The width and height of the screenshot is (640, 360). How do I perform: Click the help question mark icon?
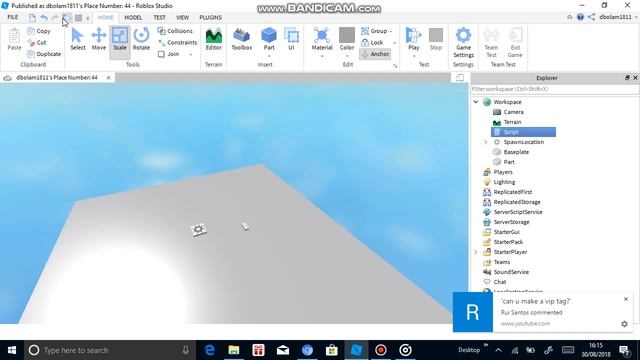click(x=580, y=17)
